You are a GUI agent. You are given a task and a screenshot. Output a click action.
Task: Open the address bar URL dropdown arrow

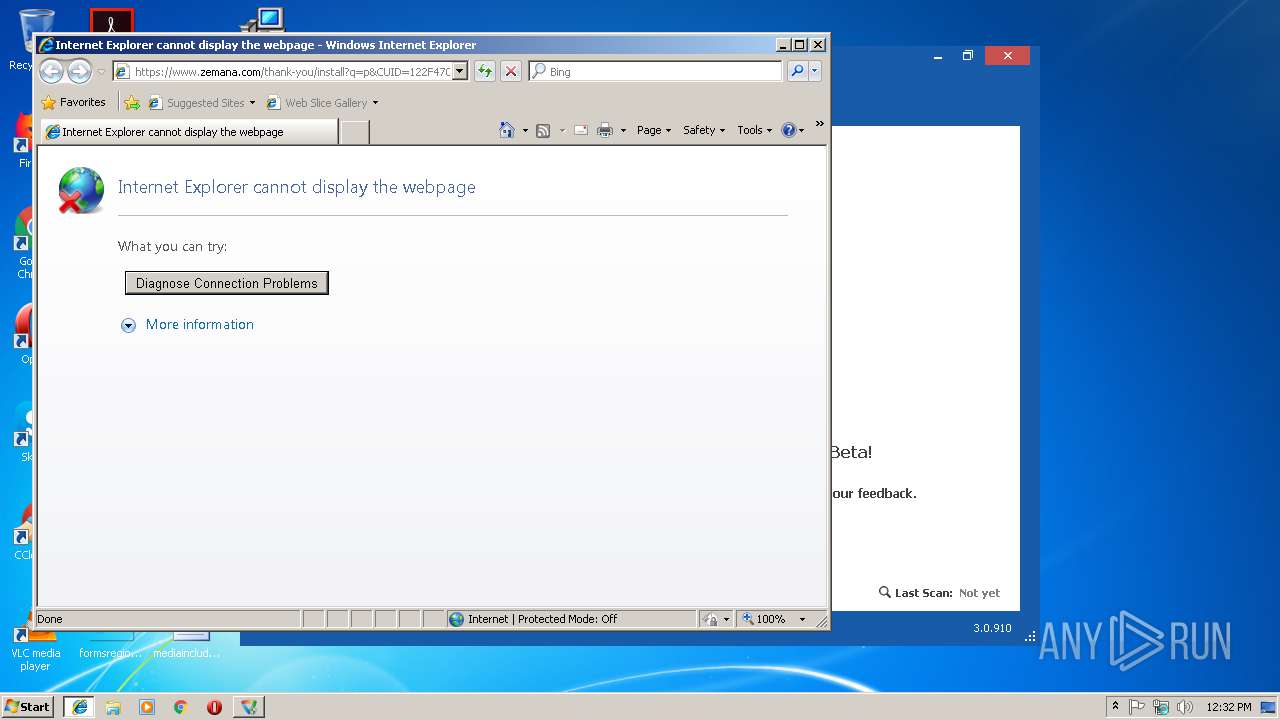tap(460, 71)
